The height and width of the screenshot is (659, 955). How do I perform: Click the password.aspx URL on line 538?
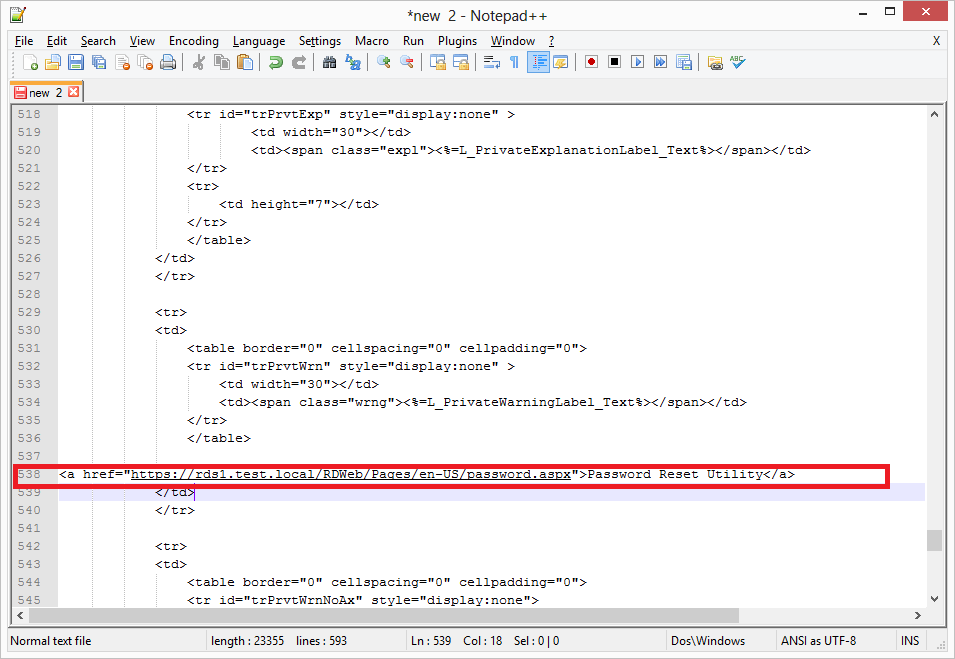point(351,474)
